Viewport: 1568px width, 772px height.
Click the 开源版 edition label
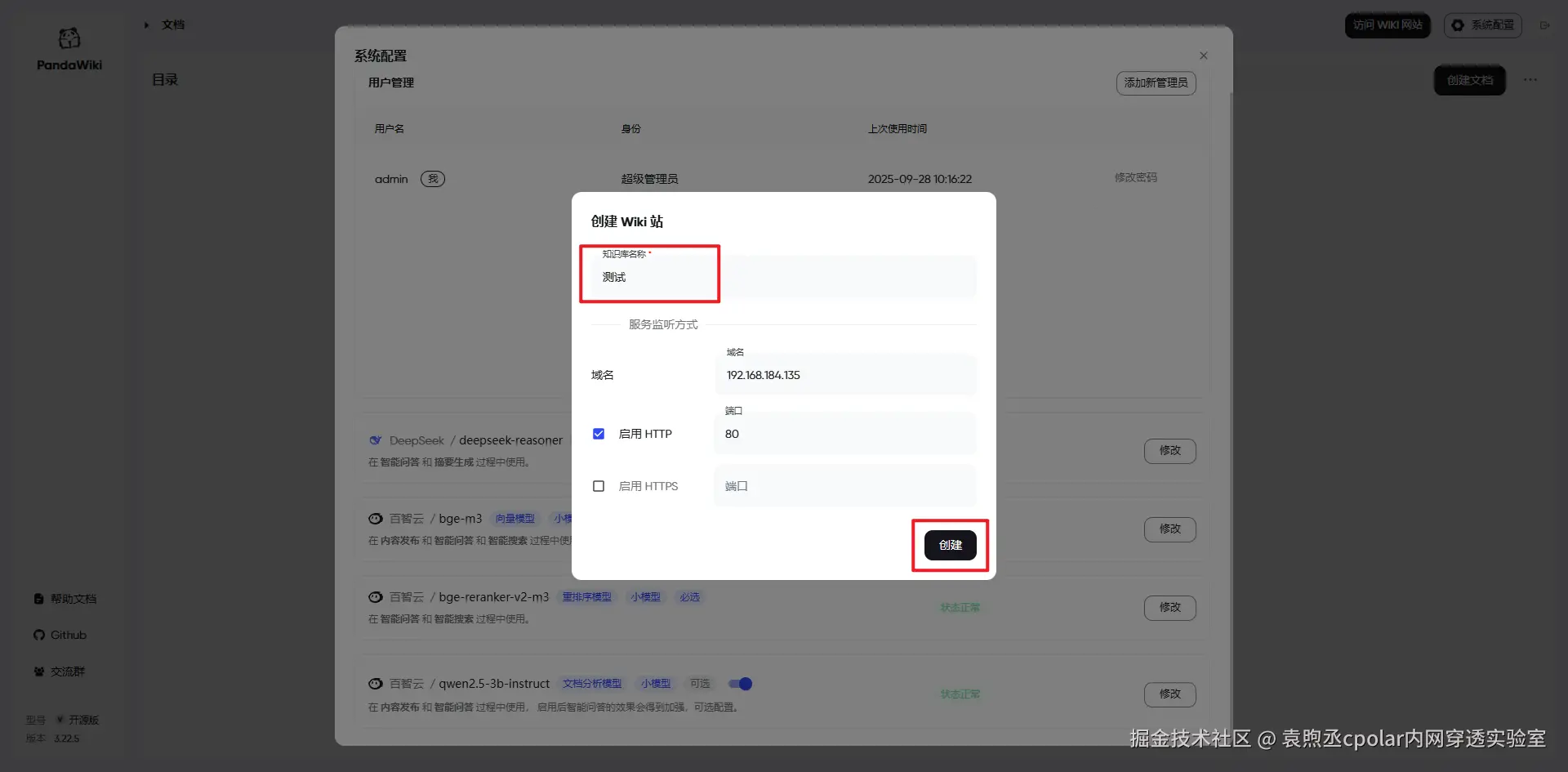[x=83, y=720]
